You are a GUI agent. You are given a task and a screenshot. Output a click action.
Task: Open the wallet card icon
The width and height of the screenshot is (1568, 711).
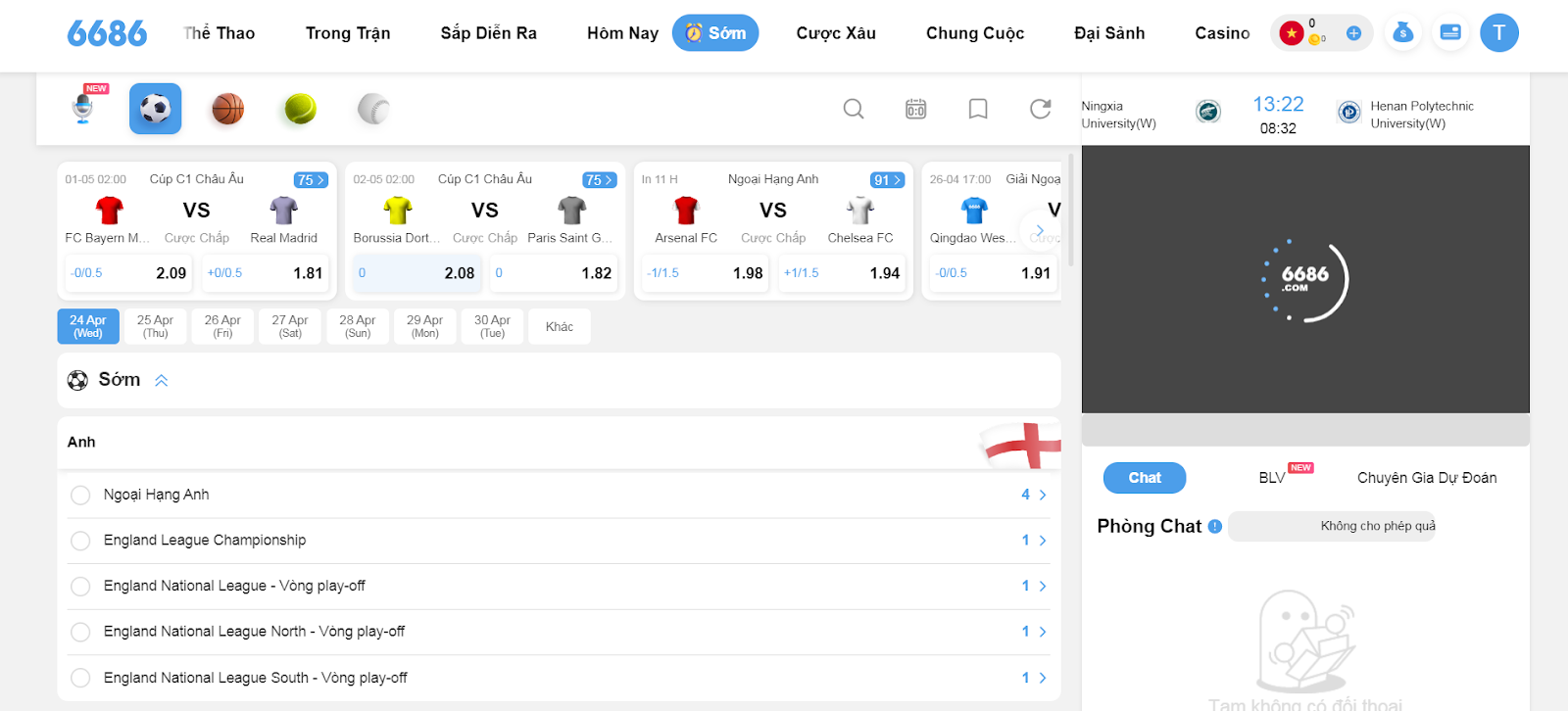[x=1450, y=33]
